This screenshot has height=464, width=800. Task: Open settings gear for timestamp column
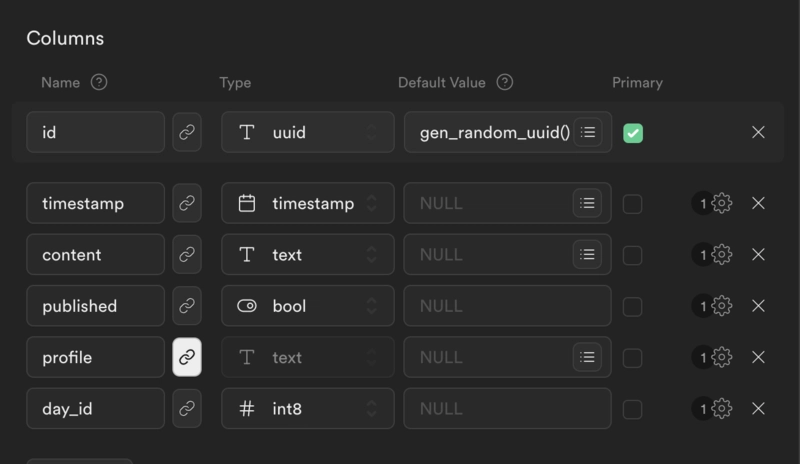pos(721,203)
